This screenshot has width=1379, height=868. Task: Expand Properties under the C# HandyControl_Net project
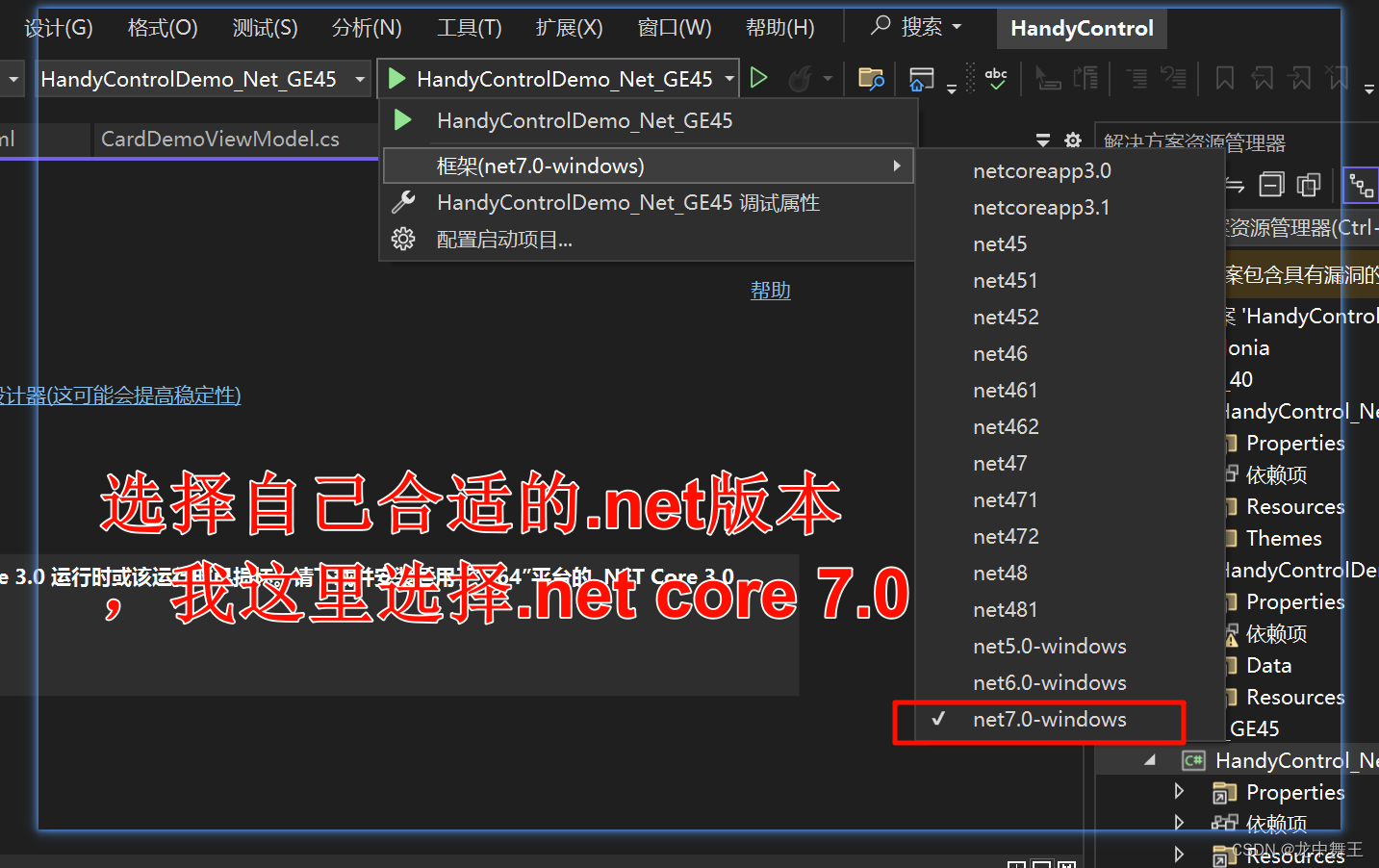click(x=1179, y=791)
